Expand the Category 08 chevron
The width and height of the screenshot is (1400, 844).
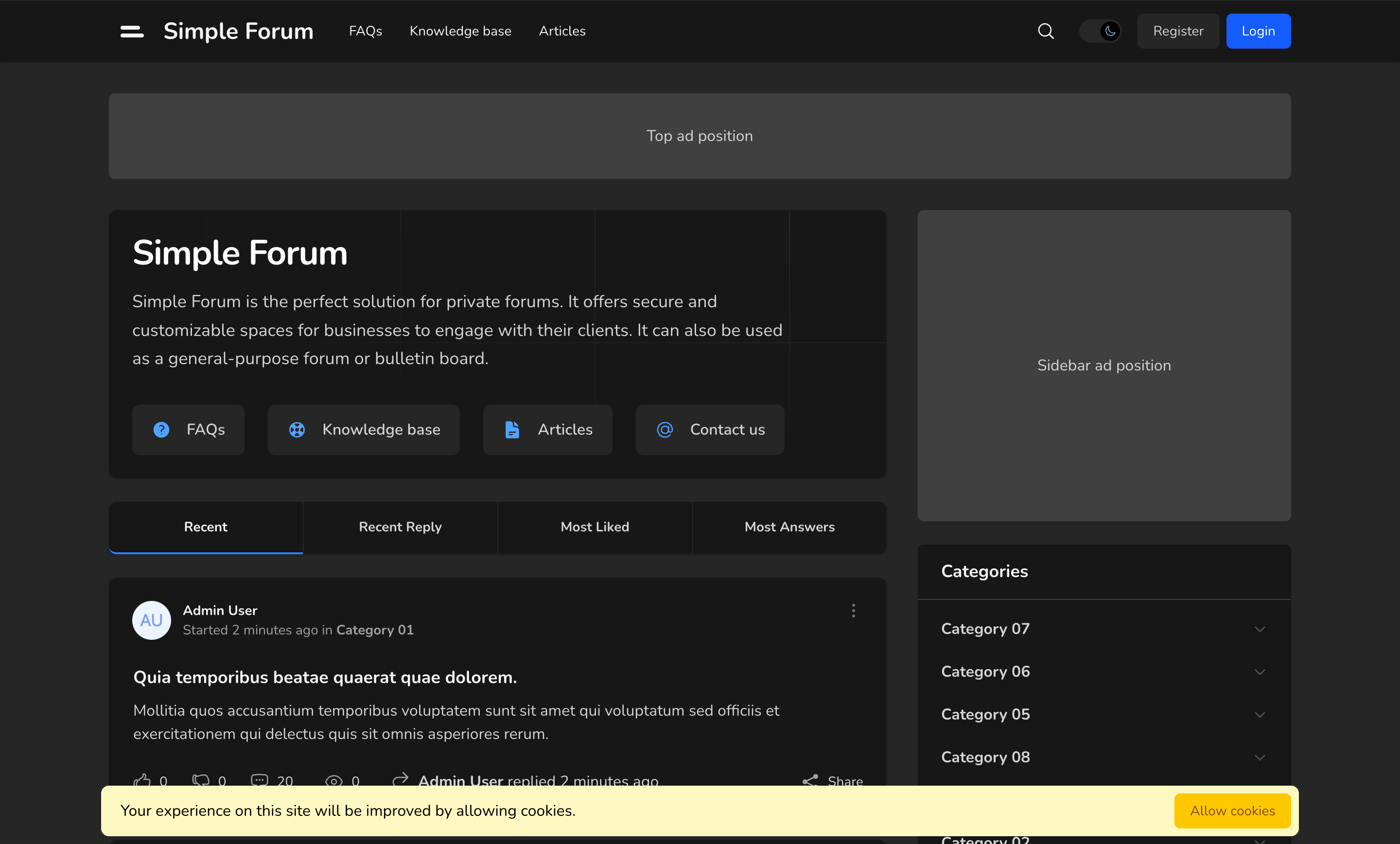[x=1260, y=757]
